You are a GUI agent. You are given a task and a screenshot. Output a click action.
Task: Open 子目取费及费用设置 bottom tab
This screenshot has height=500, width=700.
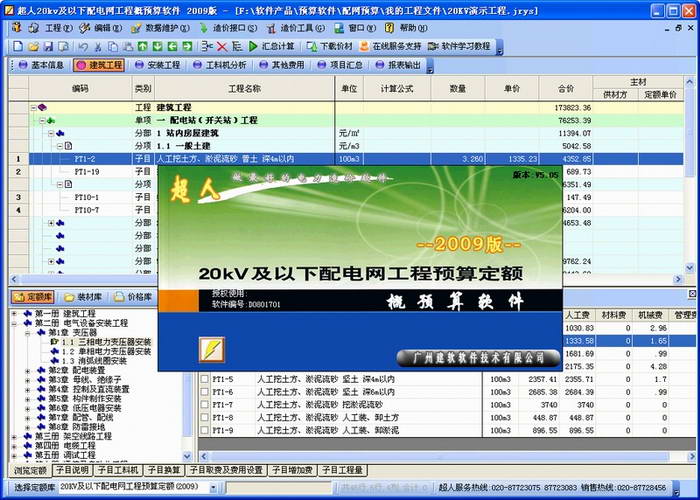[226, 470]
